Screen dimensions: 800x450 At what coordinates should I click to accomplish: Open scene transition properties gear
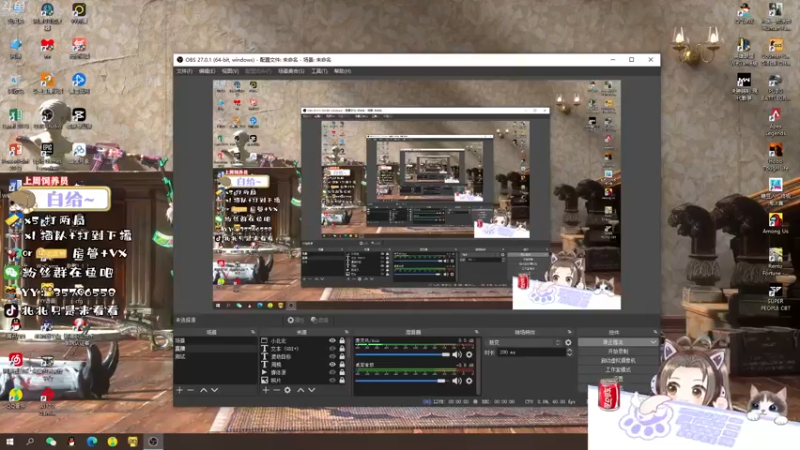click(x=568, y=342)
